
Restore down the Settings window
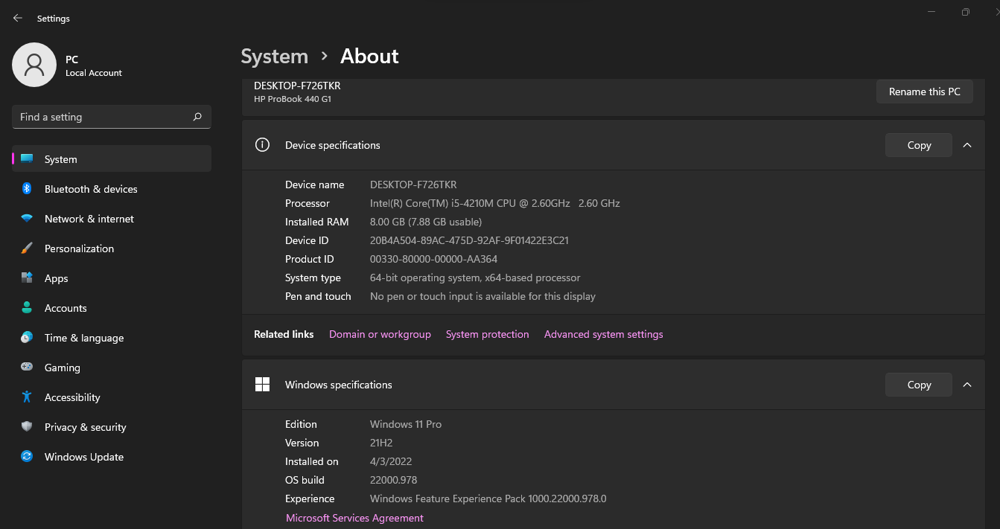(966, 12)
